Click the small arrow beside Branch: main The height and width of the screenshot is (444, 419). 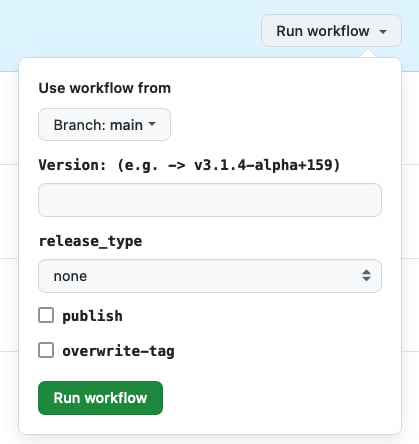tap(152, 124)
